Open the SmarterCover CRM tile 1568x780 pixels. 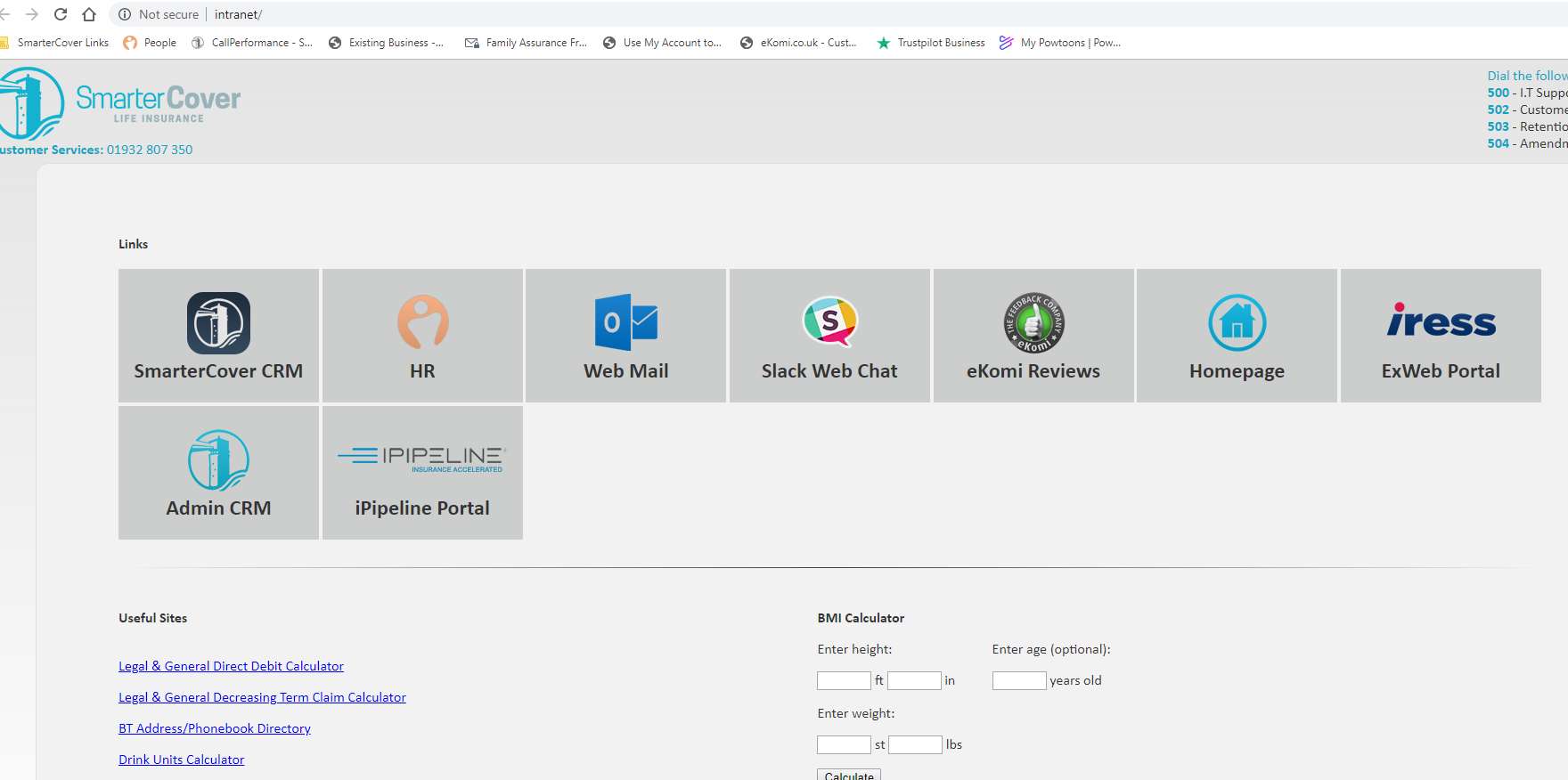218,336
